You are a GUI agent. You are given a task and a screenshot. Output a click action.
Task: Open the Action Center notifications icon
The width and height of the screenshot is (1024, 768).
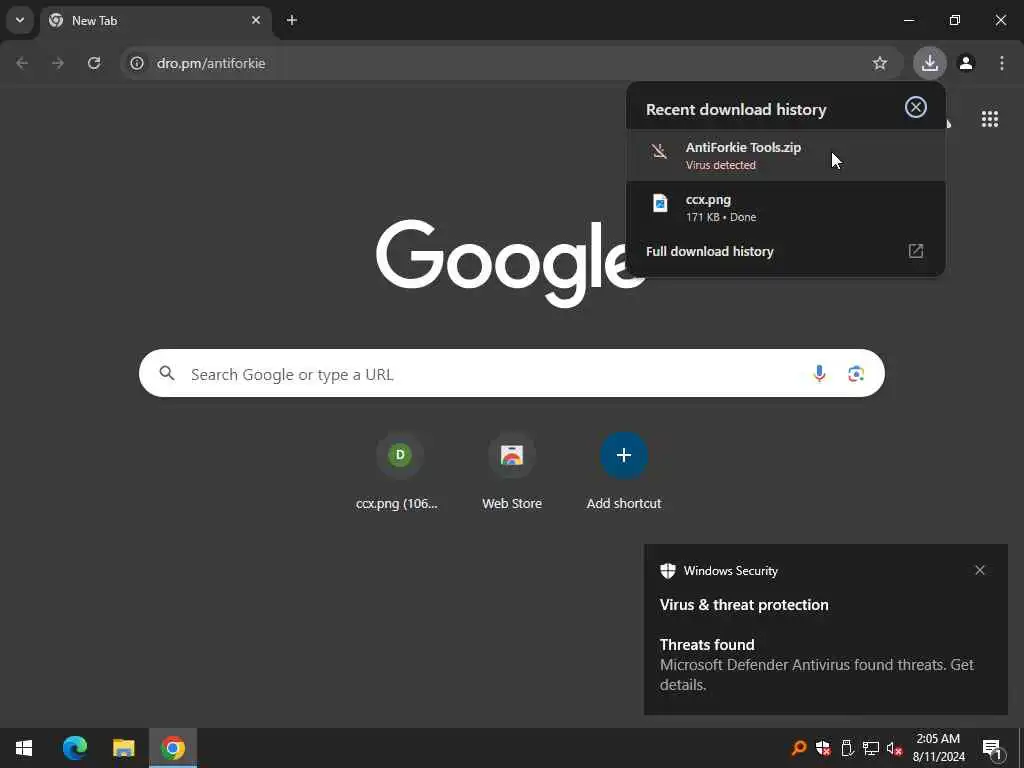(992, 749)
